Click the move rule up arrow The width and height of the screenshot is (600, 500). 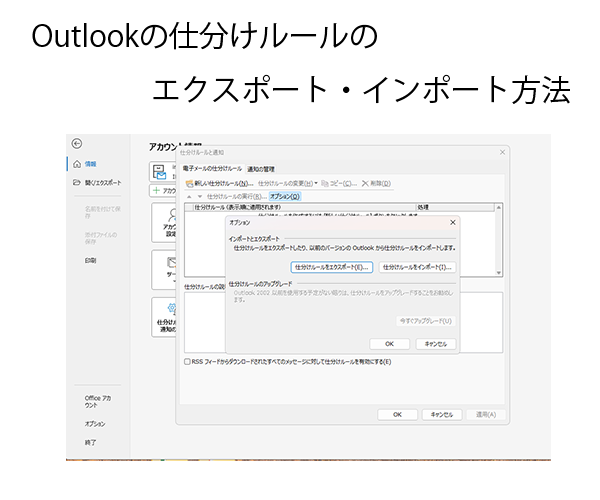187,196
